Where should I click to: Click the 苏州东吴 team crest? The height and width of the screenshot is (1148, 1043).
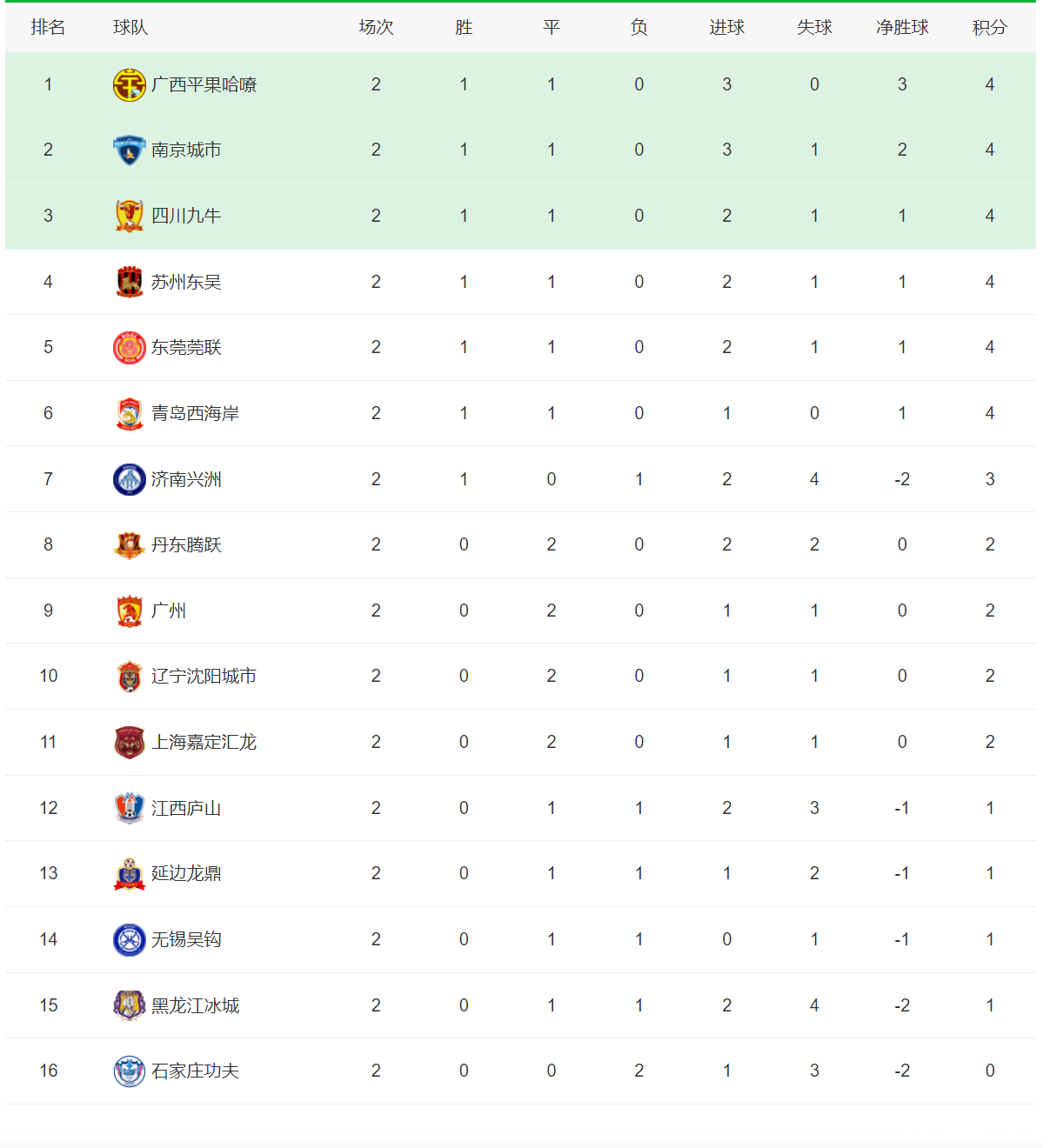(x=129, y=282)
